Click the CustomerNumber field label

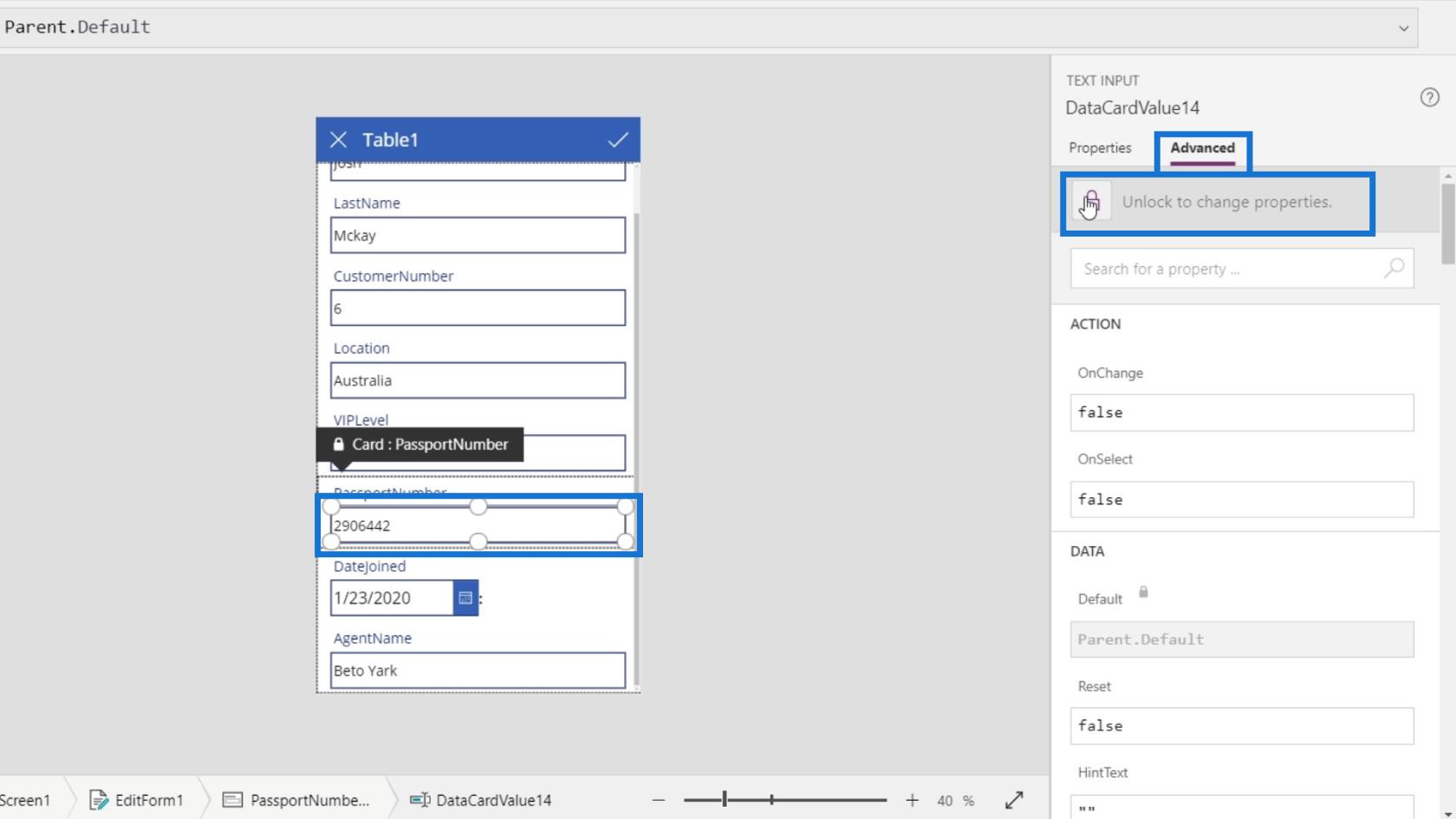pos(393,276)
